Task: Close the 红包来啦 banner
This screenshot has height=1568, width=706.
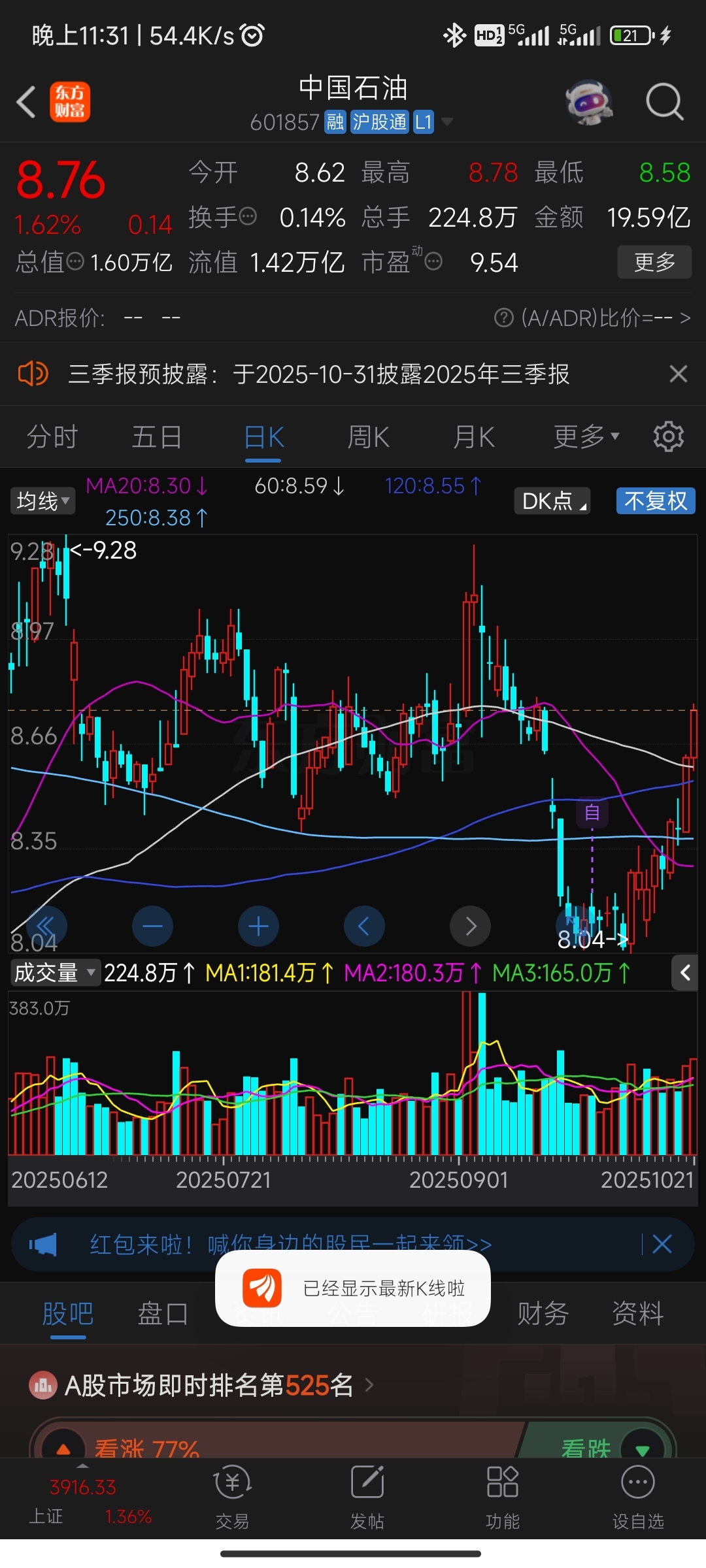Action: (x=662, y=1244)
